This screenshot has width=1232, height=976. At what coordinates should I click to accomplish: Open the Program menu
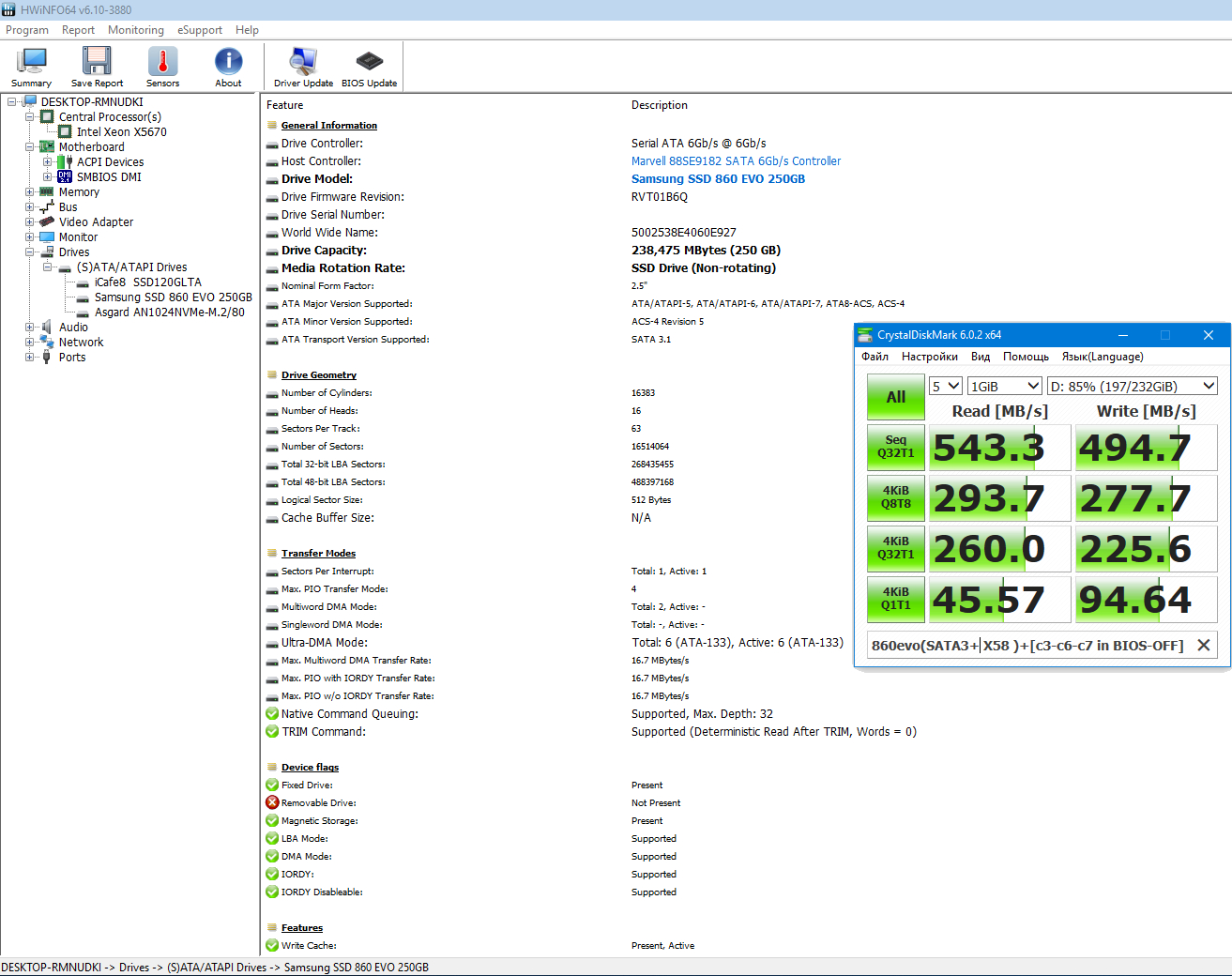[27, 30]
